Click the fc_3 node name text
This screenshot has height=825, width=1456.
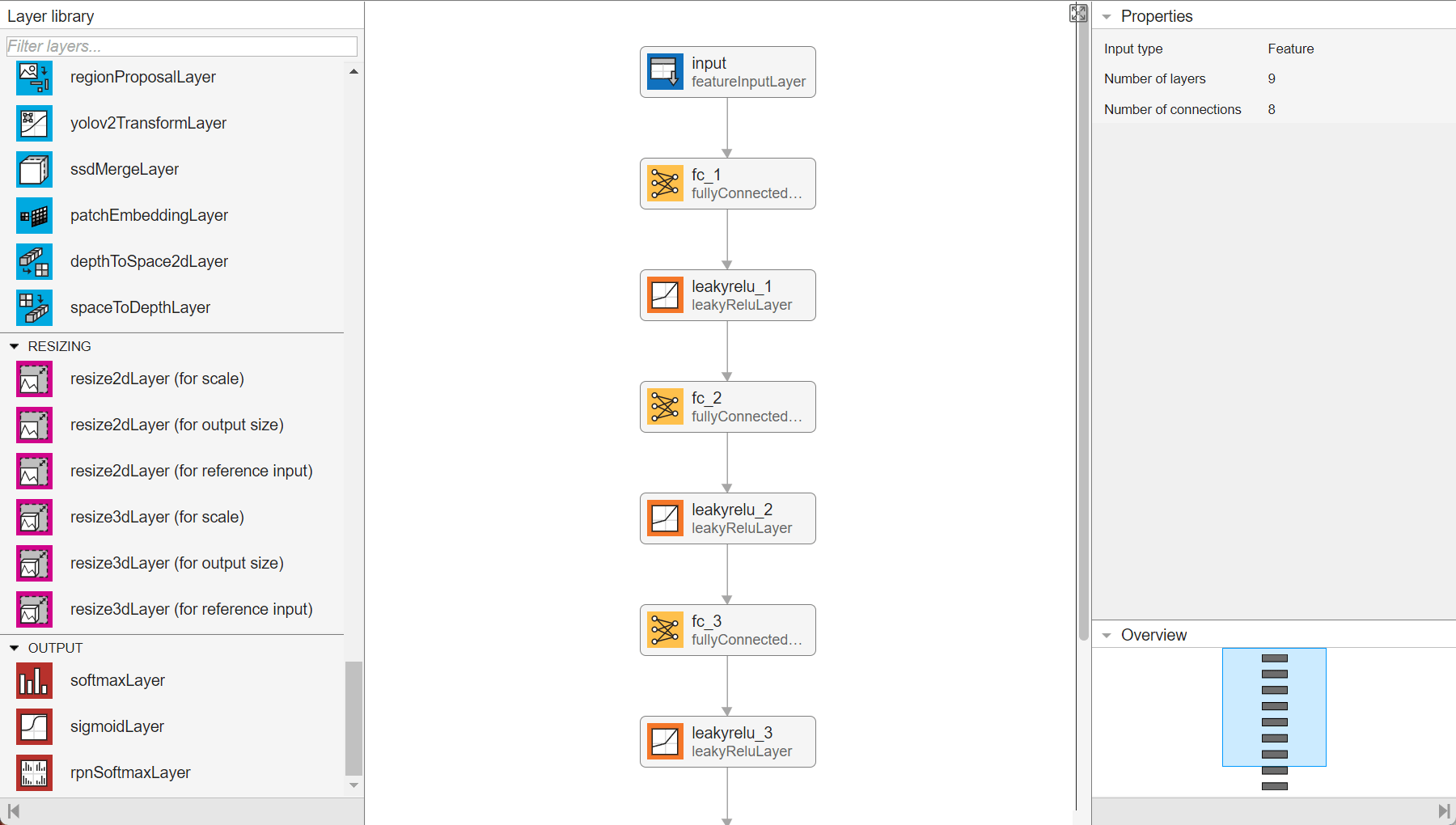point(706,621)
